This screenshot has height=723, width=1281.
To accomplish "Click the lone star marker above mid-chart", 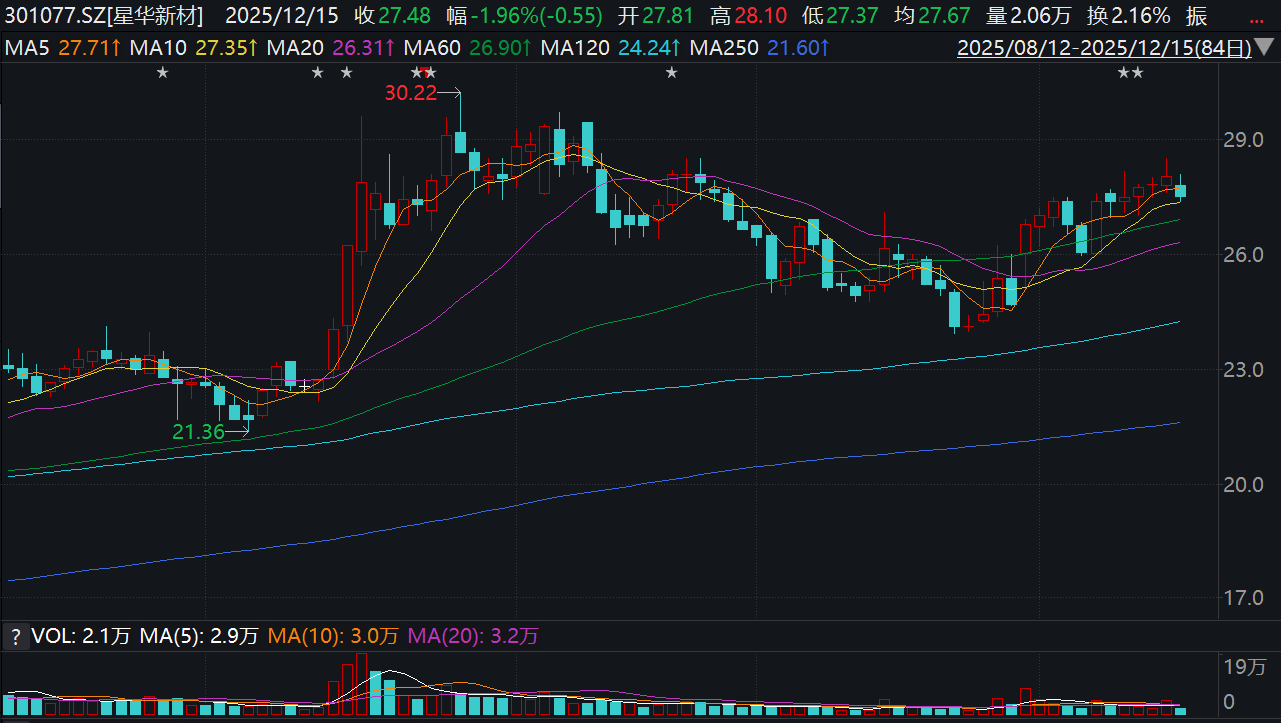I will (672, 72).
